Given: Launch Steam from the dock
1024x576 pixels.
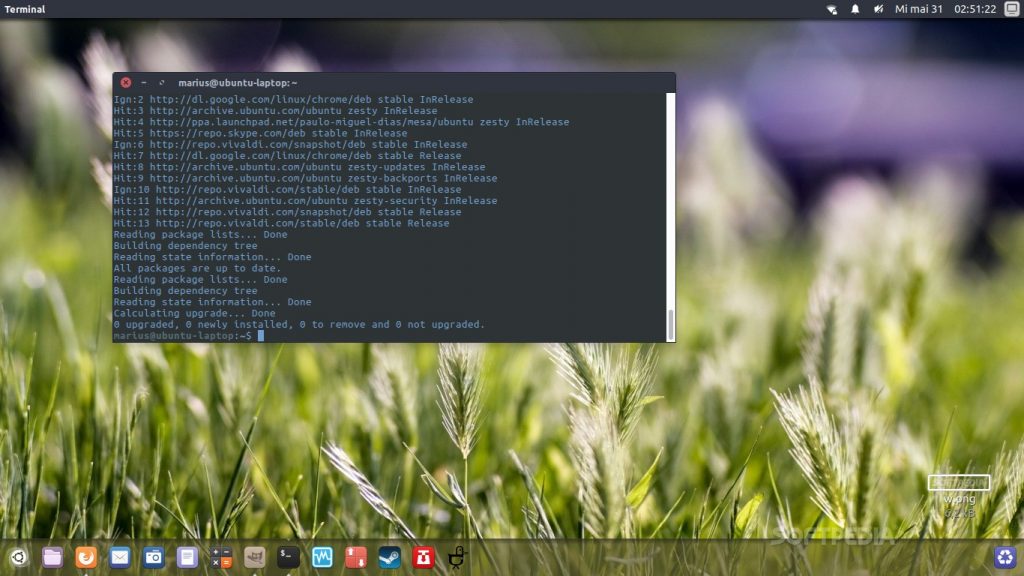Looking at the screenshot, I should point(390,557).
